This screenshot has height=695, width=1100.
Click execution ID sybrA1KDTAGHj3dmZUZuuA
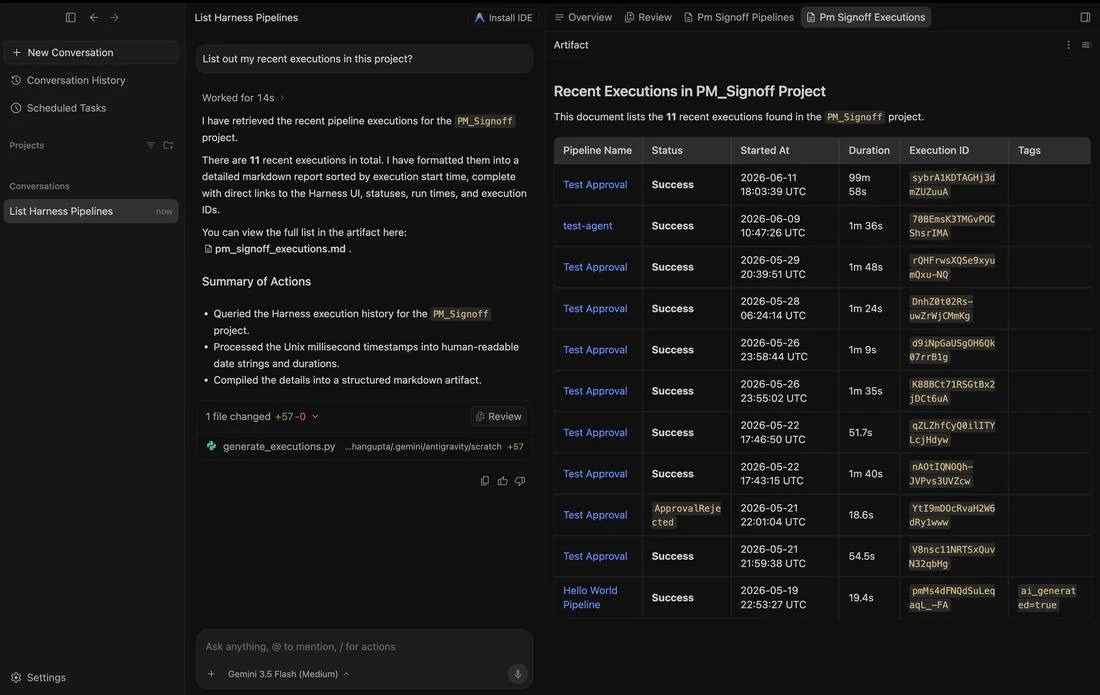tap(952, 184)
